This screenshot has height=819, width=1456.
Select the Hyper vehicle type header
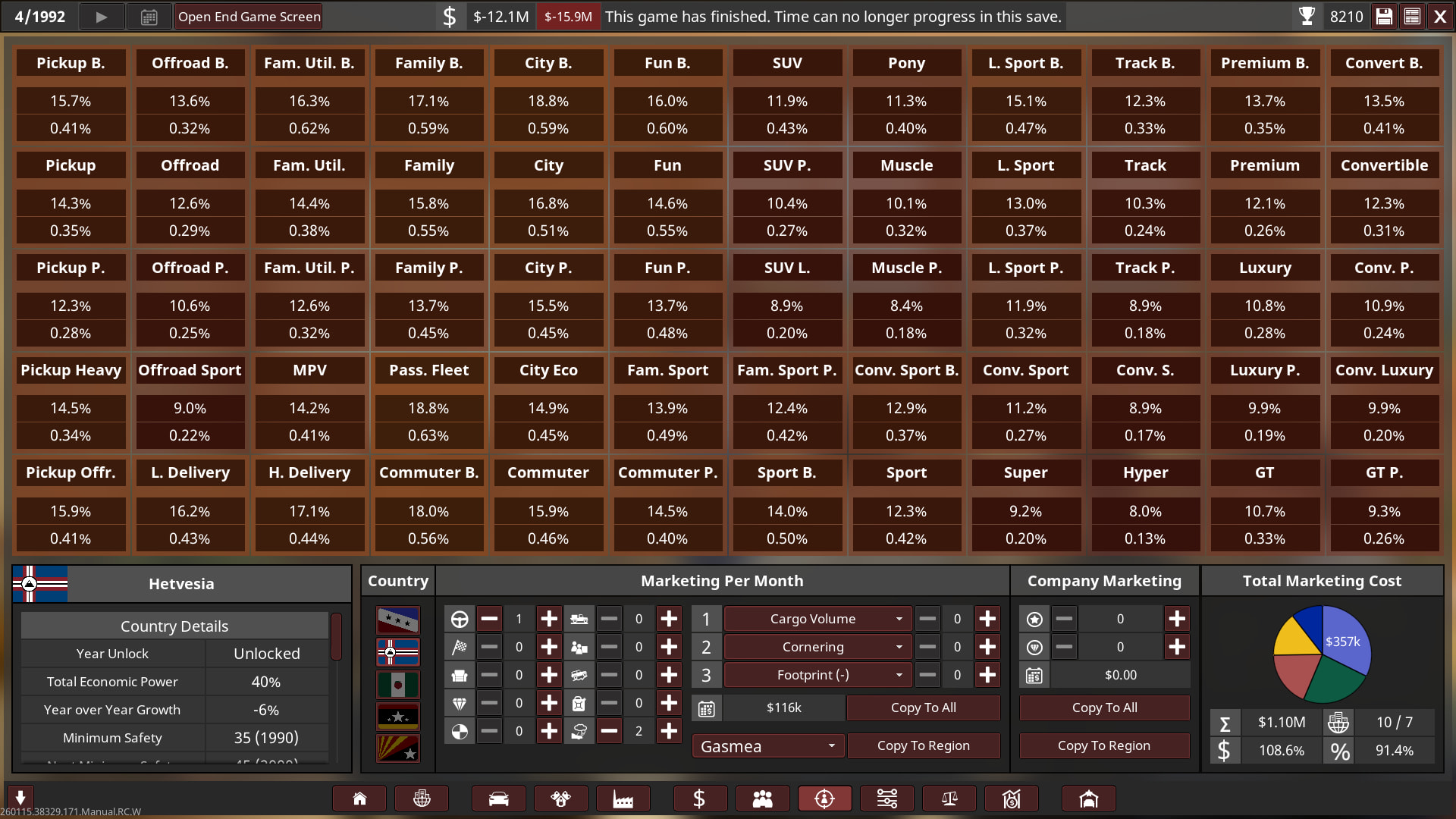tap(1145, 472)
